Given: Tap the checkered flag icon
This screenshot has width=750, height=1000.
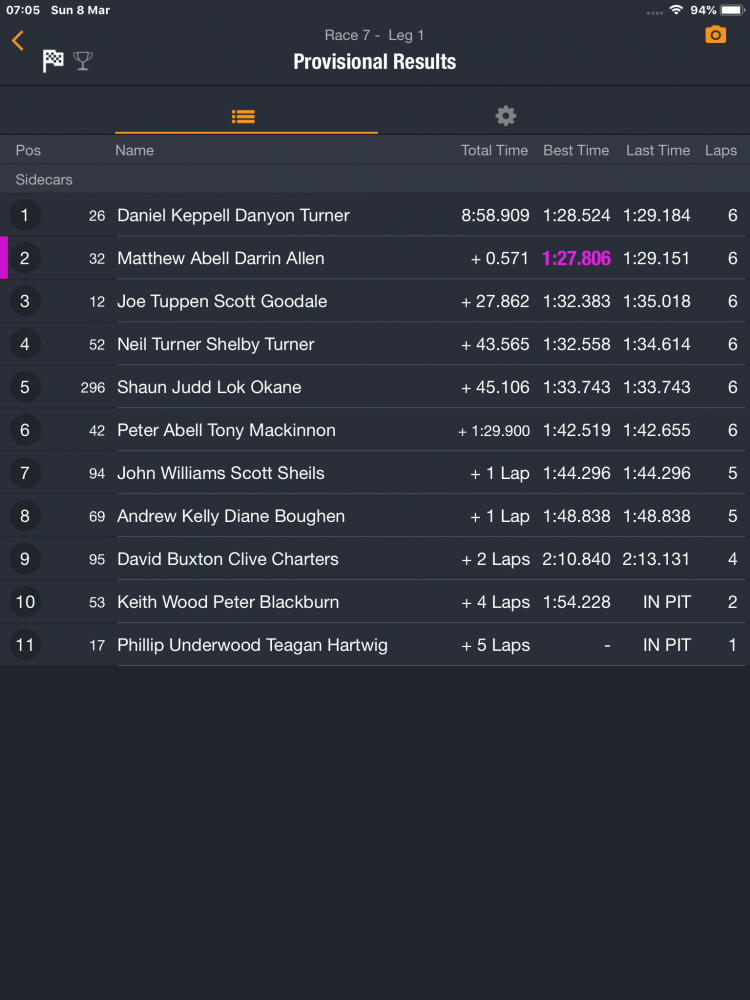Looking at the screenshot, I should click(x=53, y=61).
